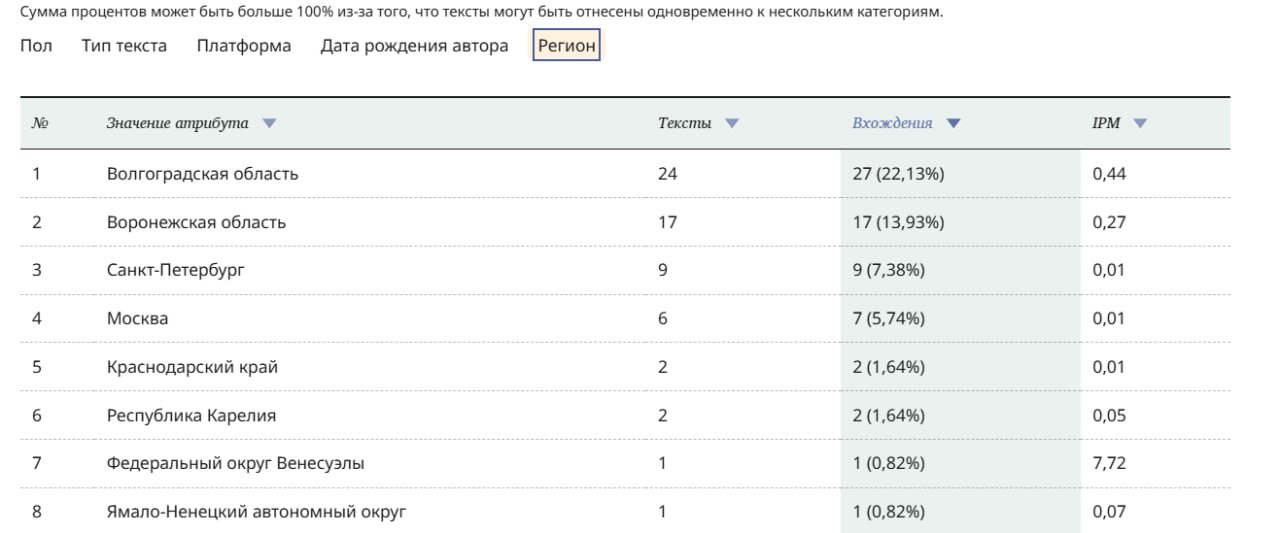Select Ямало-Ненецкий автономный округ row

(x=625, y=511)
